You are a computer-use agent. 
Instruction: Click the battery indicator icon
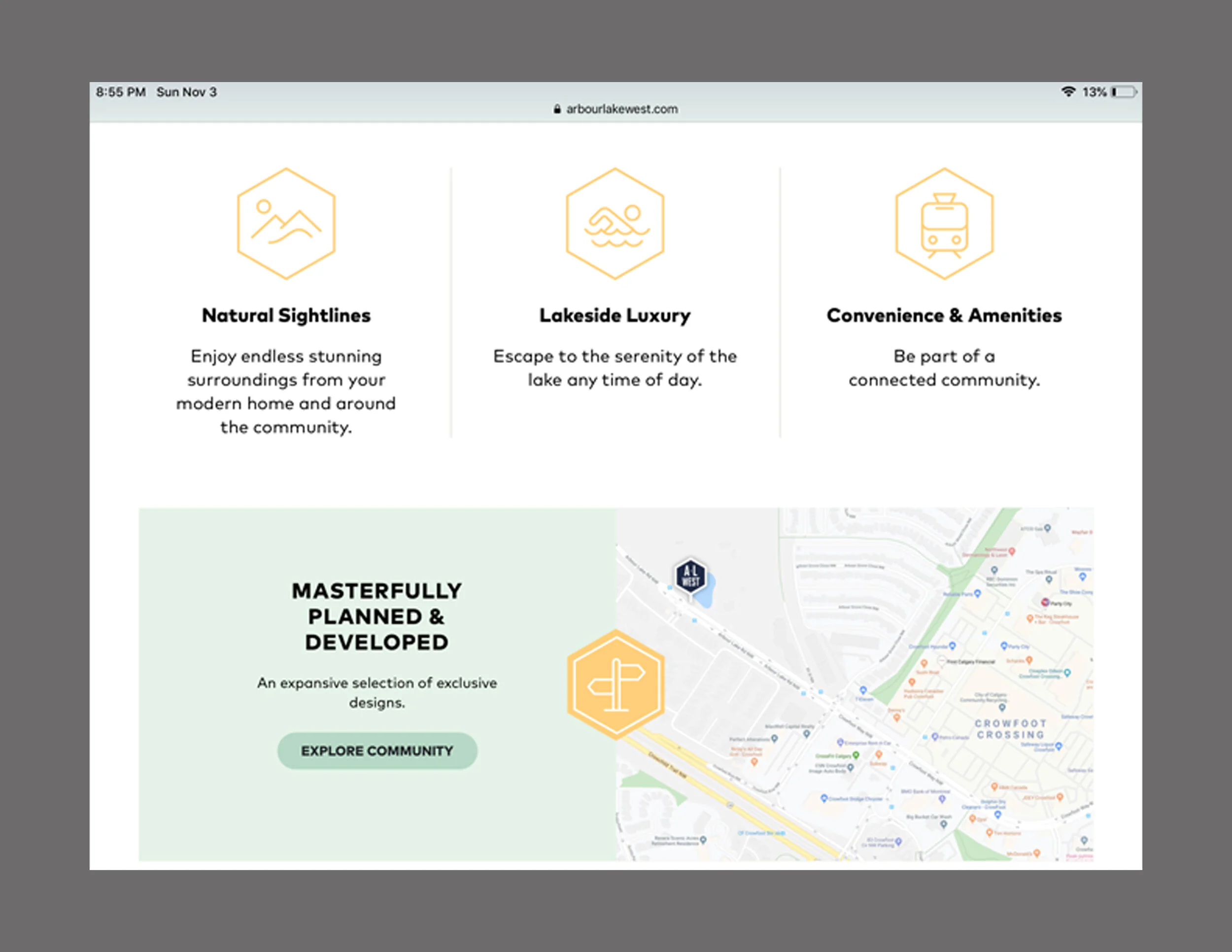[x=1124, y=92]
